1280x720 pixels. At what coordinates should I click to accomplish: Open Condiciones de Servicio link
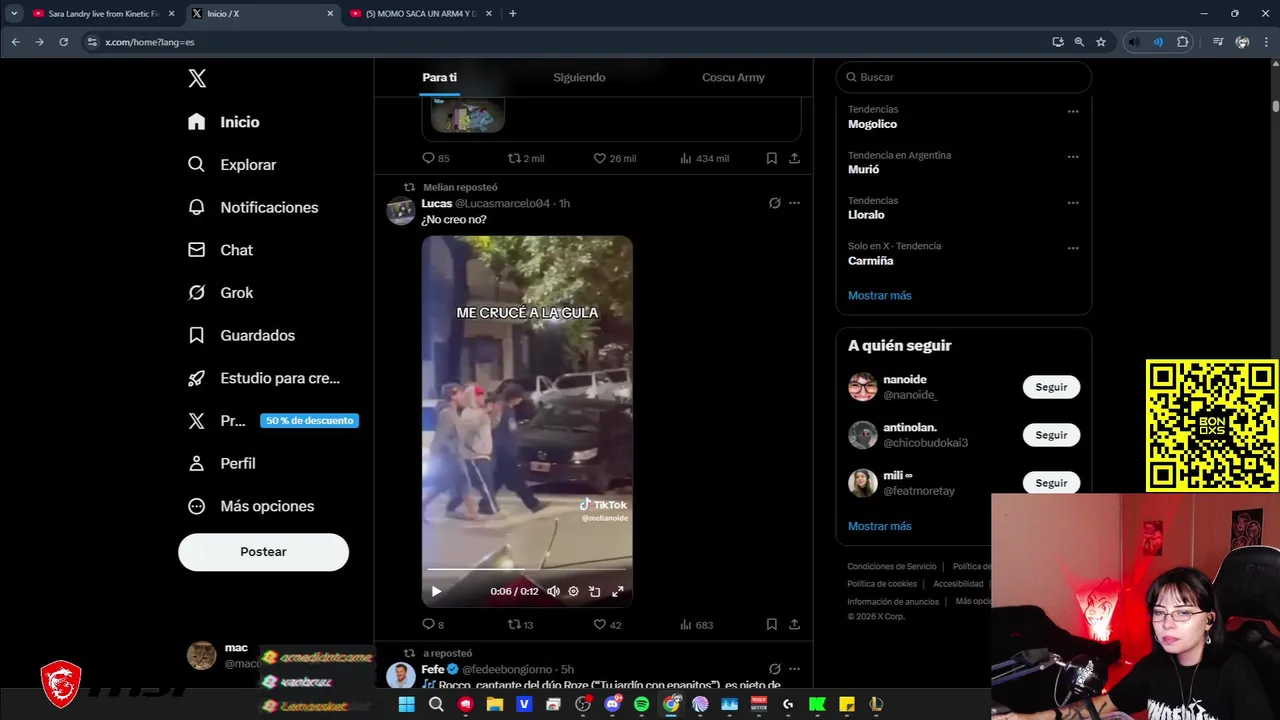[x=892, y=566]
